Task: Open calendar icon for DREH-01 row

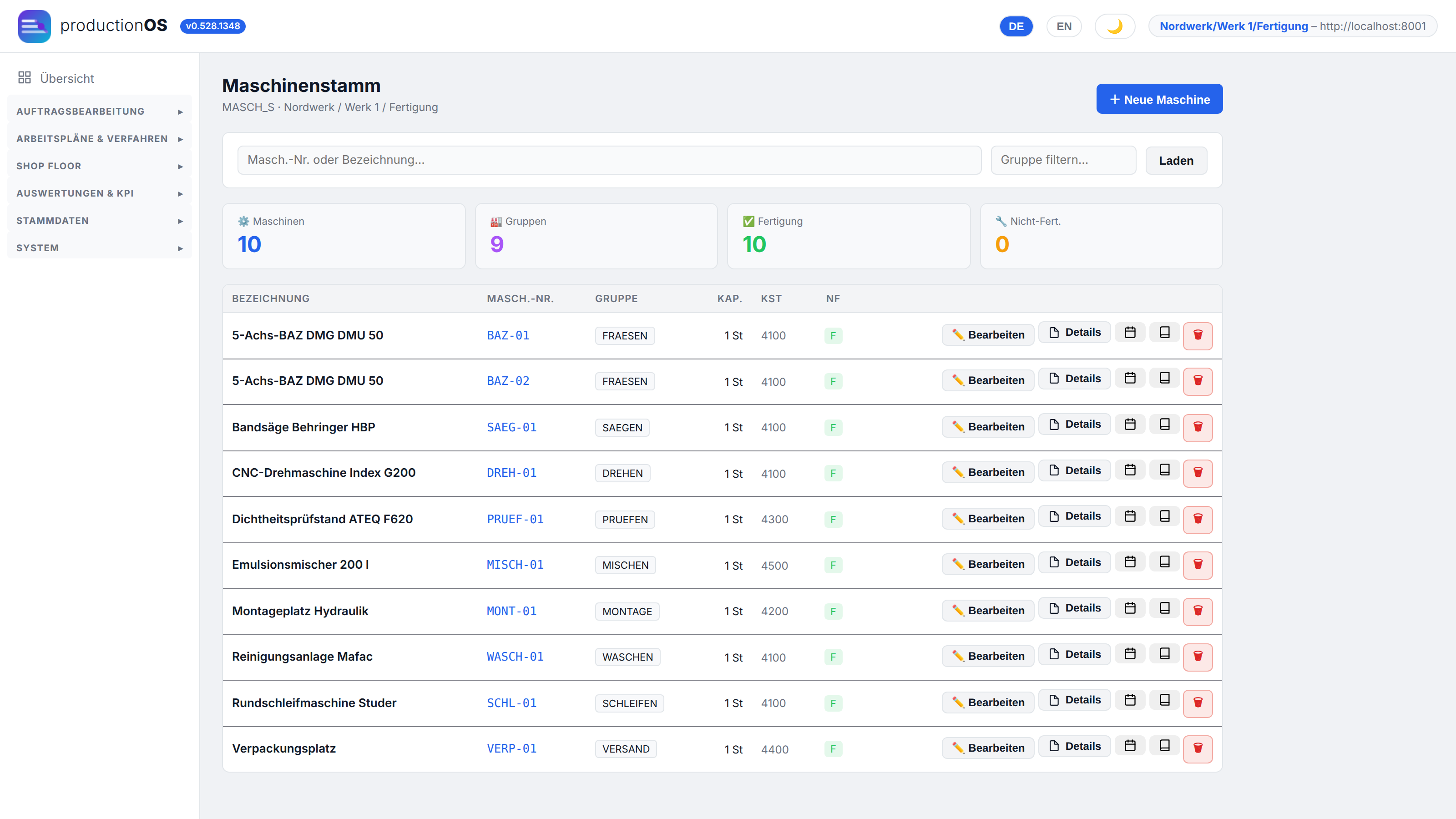Action: pyautogui.click(x=1130, y=470)
